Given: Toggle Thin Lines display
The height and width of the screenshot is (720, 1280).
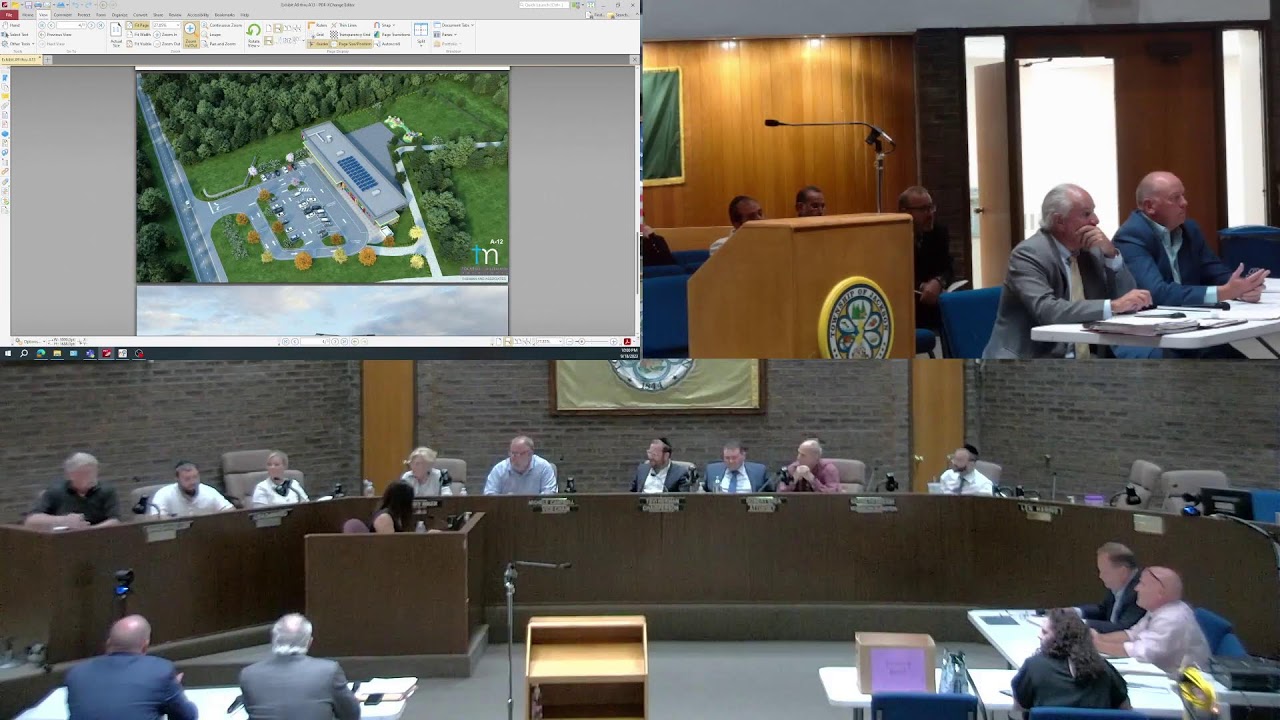Looking at the screenshot, I should [344, 25].
